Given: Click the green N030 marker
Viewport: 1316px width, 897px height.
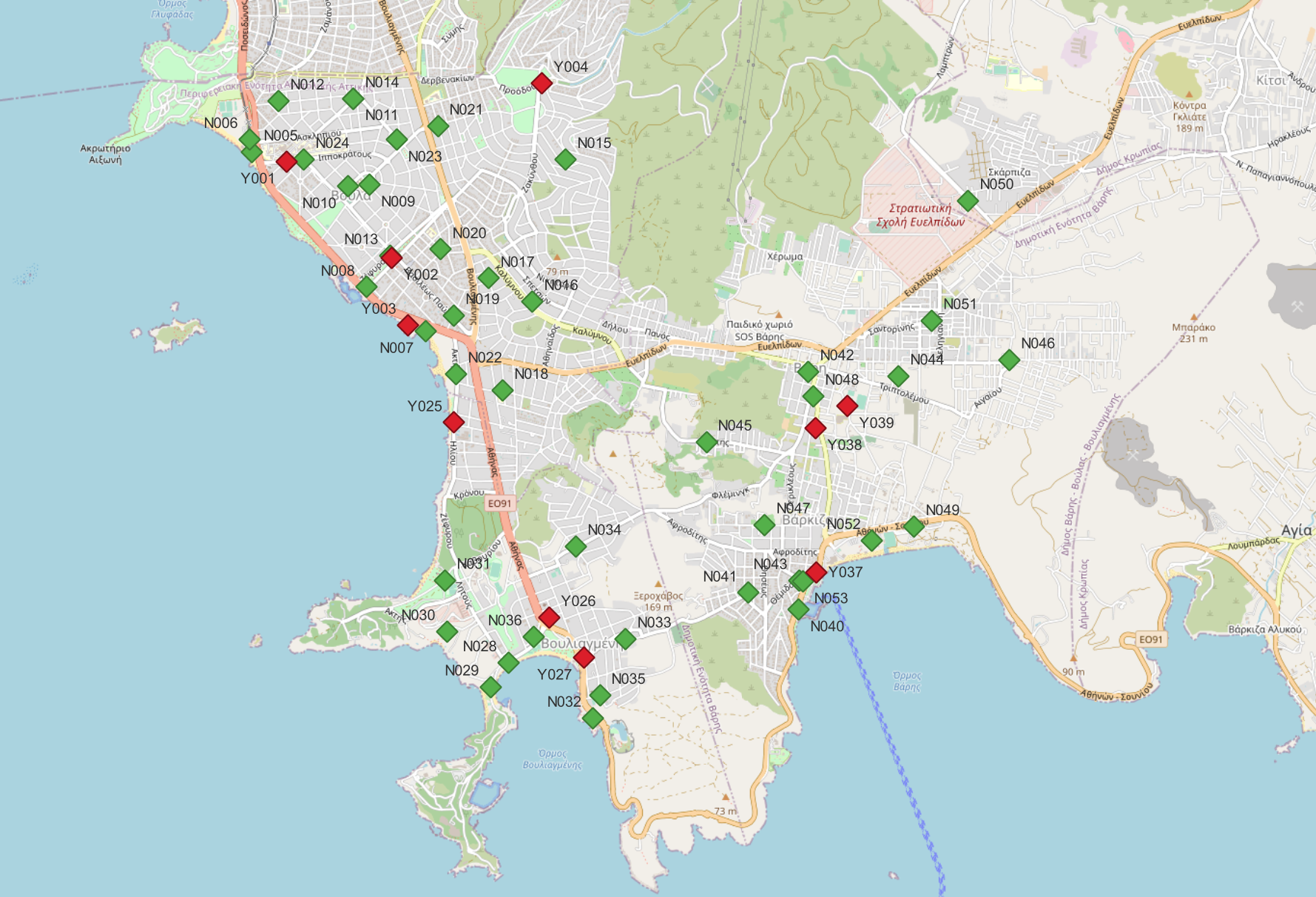Looking at the screenshot, I should (447, 631).
